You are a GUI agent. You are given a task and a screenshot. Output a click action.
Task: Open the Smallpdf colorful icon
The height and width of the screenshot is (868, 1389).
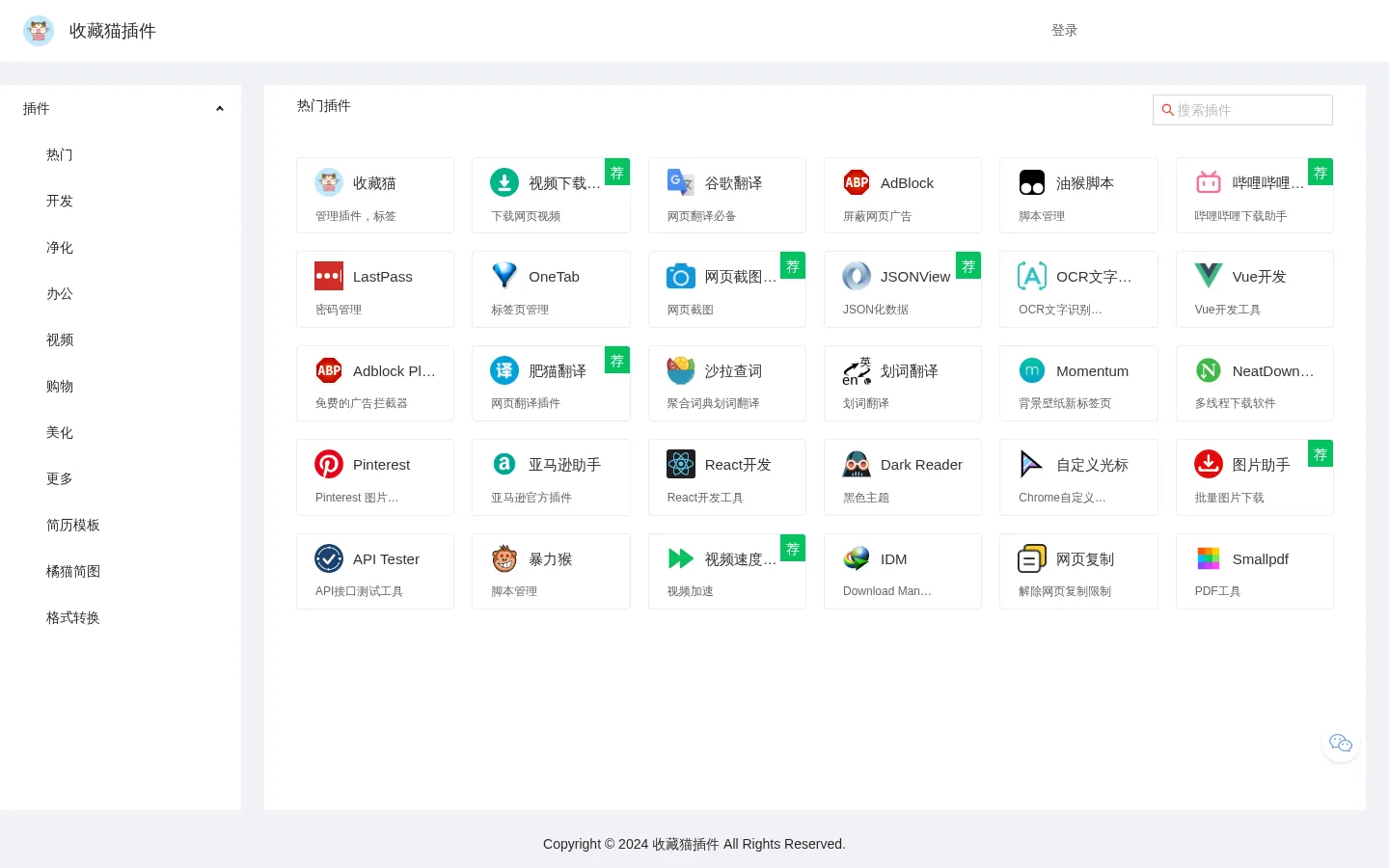pos(1209,558)
